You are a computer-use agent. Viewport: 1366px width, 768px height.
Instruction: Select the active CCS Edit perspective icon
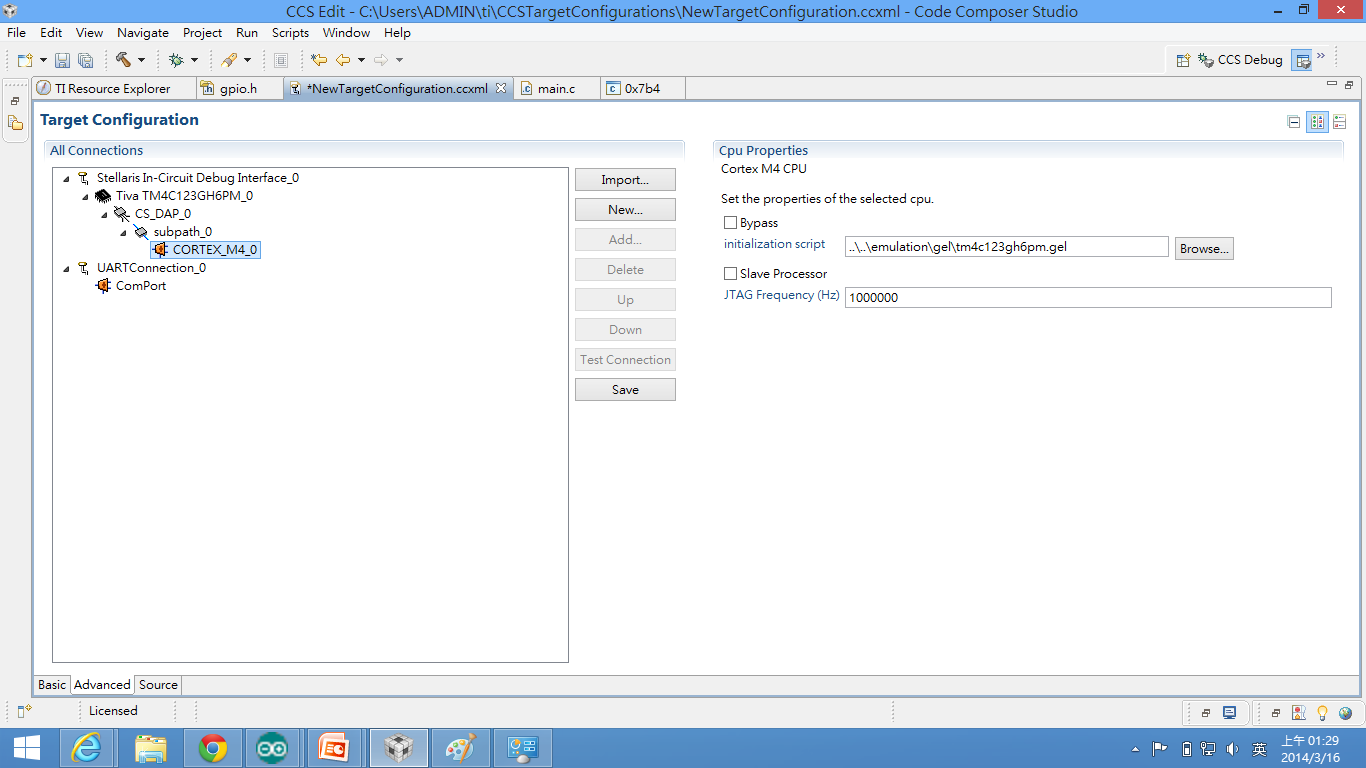pos(1302,60)
